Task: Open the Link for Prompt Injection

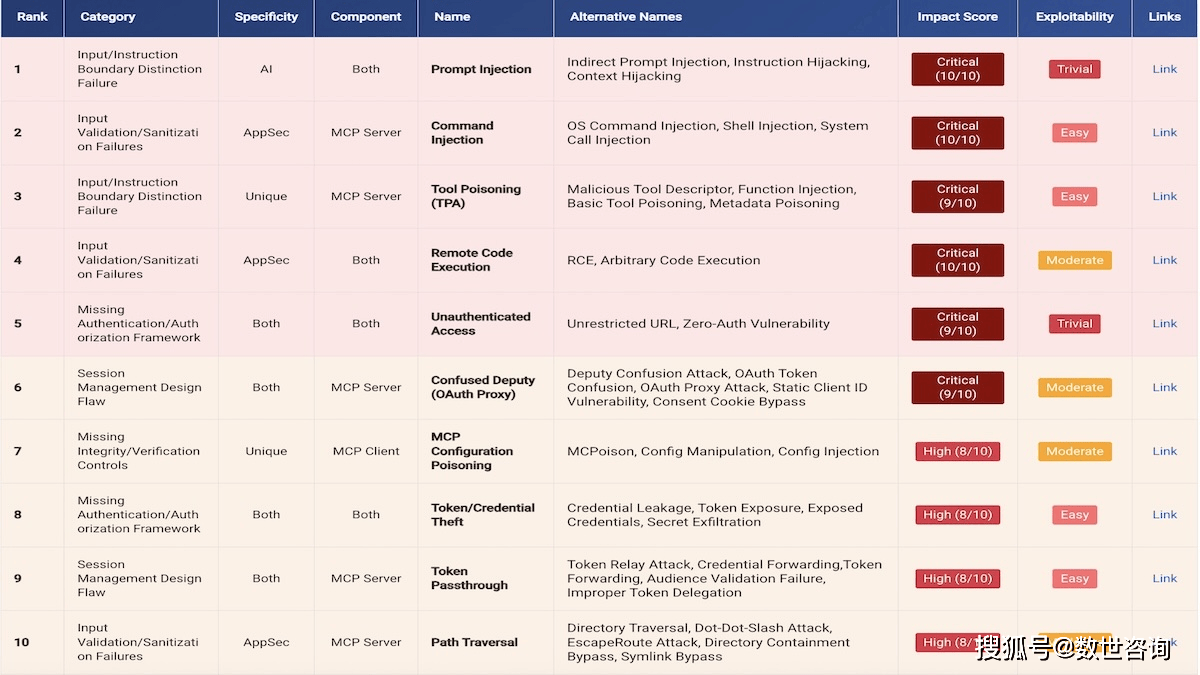Action: tap(1164, 69)
